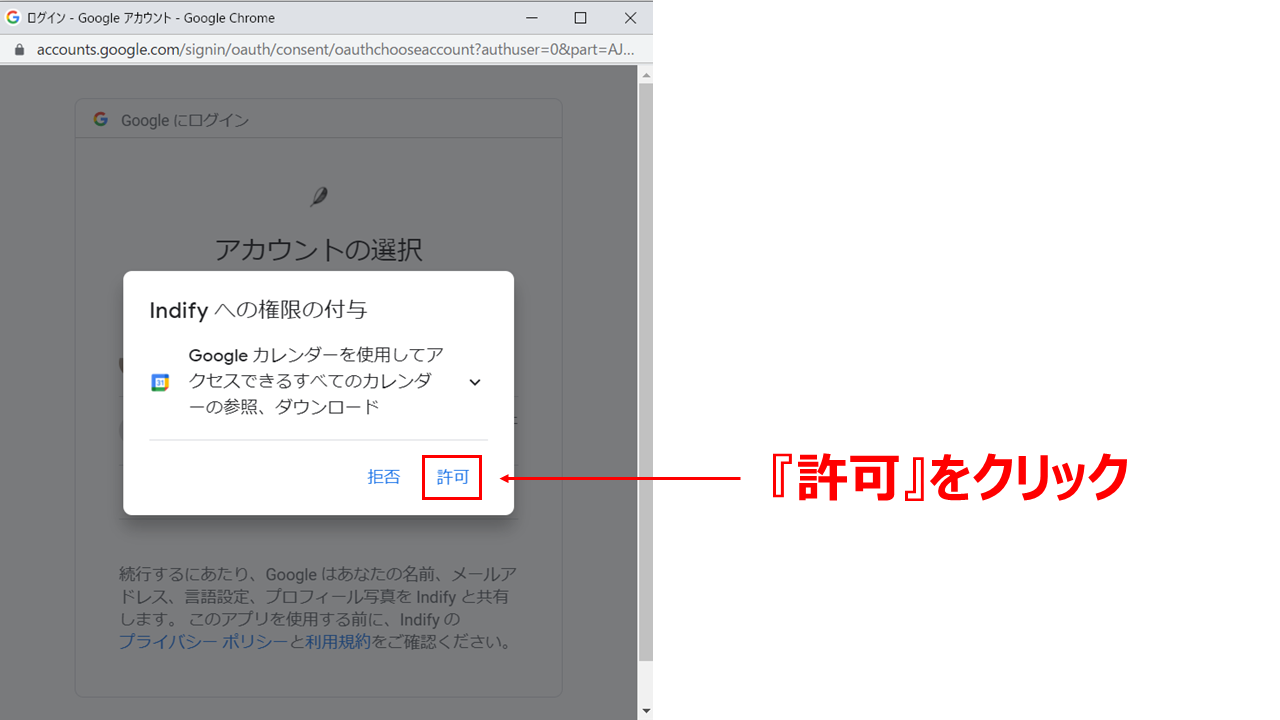Open the 利用規約 link
The width and height of the screenshot is (1280, 720).
[338, 642]
